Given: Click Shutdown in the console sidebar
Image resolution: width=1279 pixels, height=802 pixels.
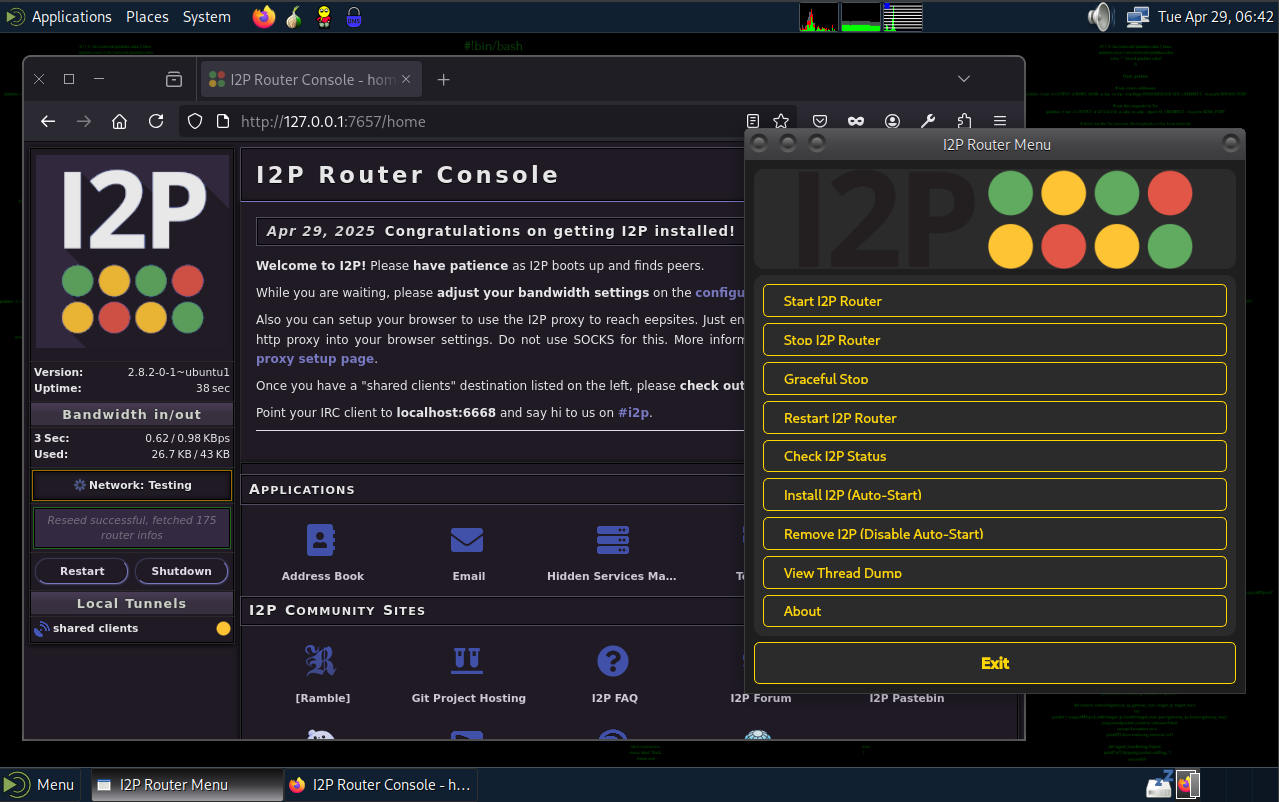Looking at the screenshot, I should click(181, 571).
